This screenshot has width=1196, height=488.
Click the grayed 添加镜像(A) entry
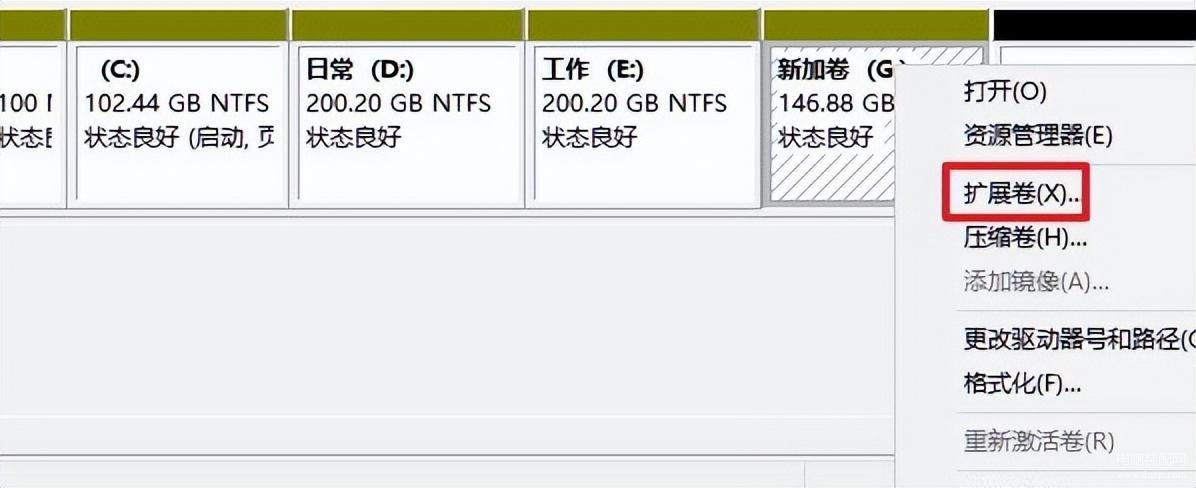[1036, 282]
